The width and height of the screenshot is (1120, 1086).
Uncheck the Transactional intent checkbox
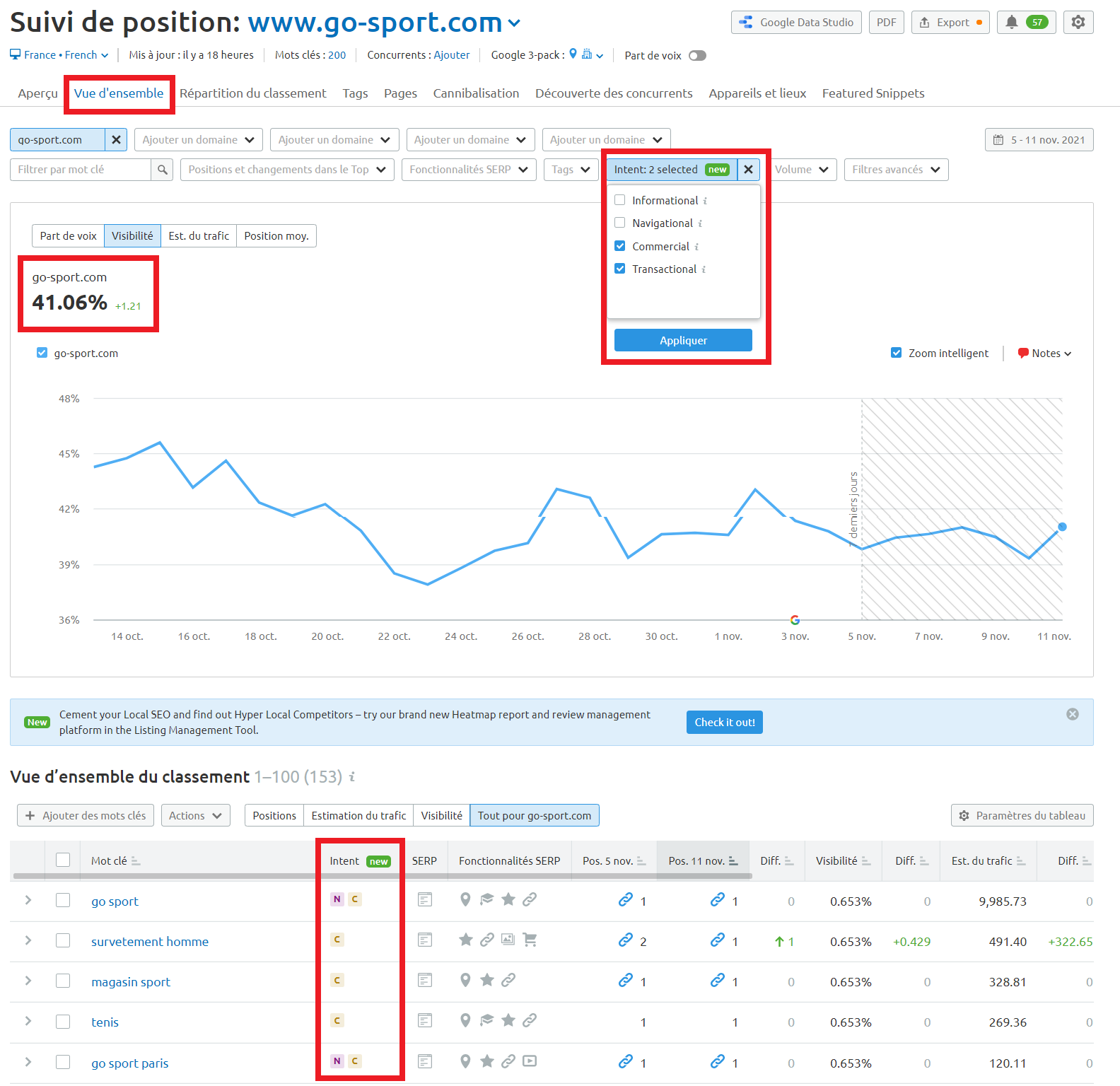620,269
